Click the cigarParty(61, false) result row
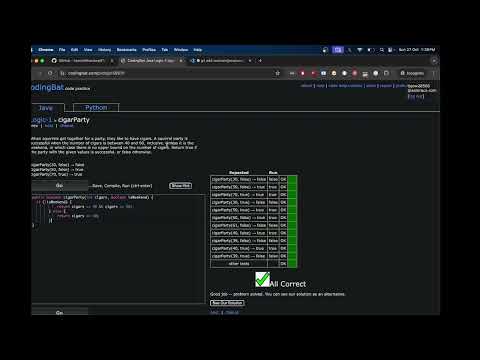480x360 pixels. pyautogui.click(x=253, y=225)
